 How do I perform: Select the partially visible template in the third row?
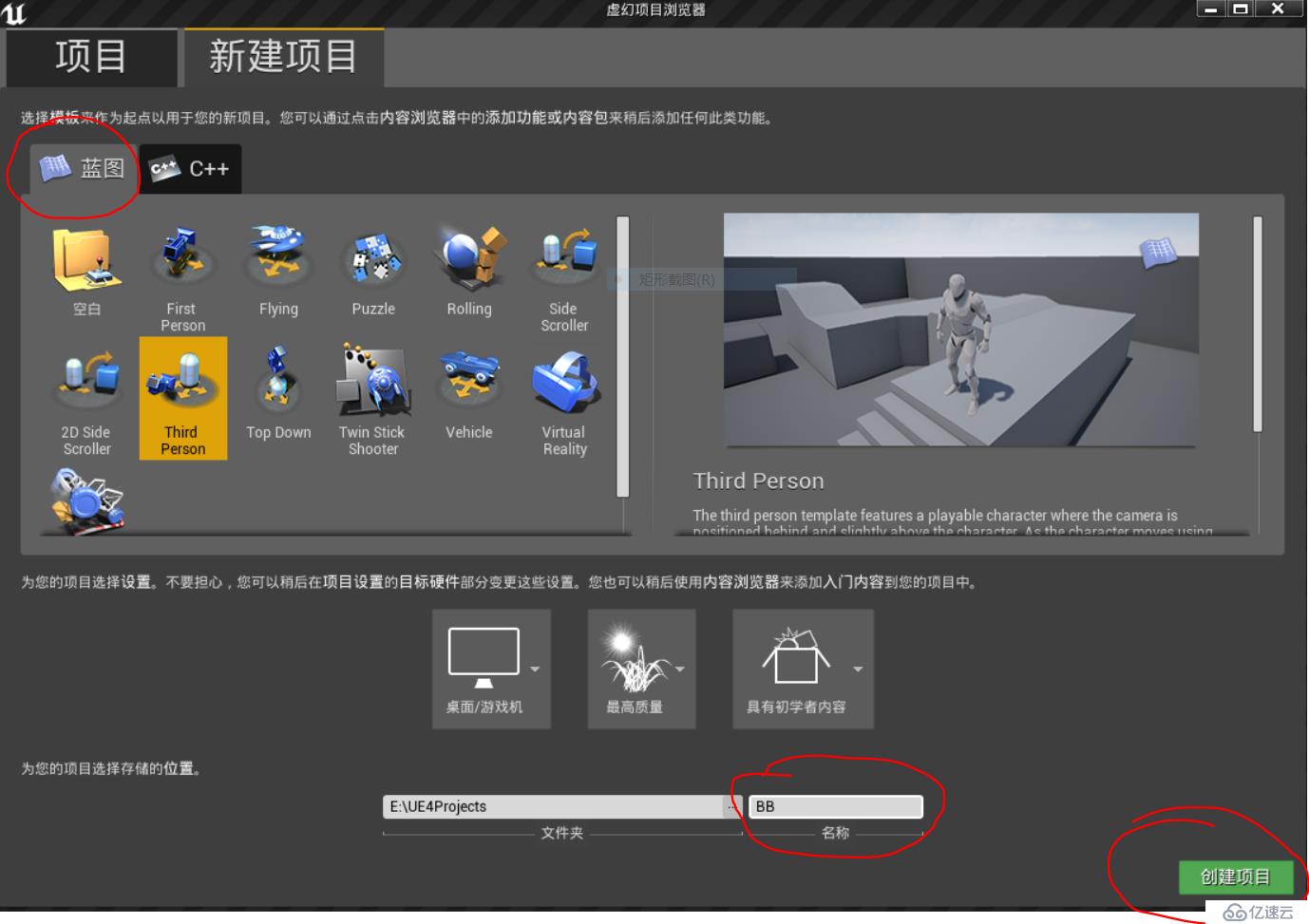coord(86,500)
